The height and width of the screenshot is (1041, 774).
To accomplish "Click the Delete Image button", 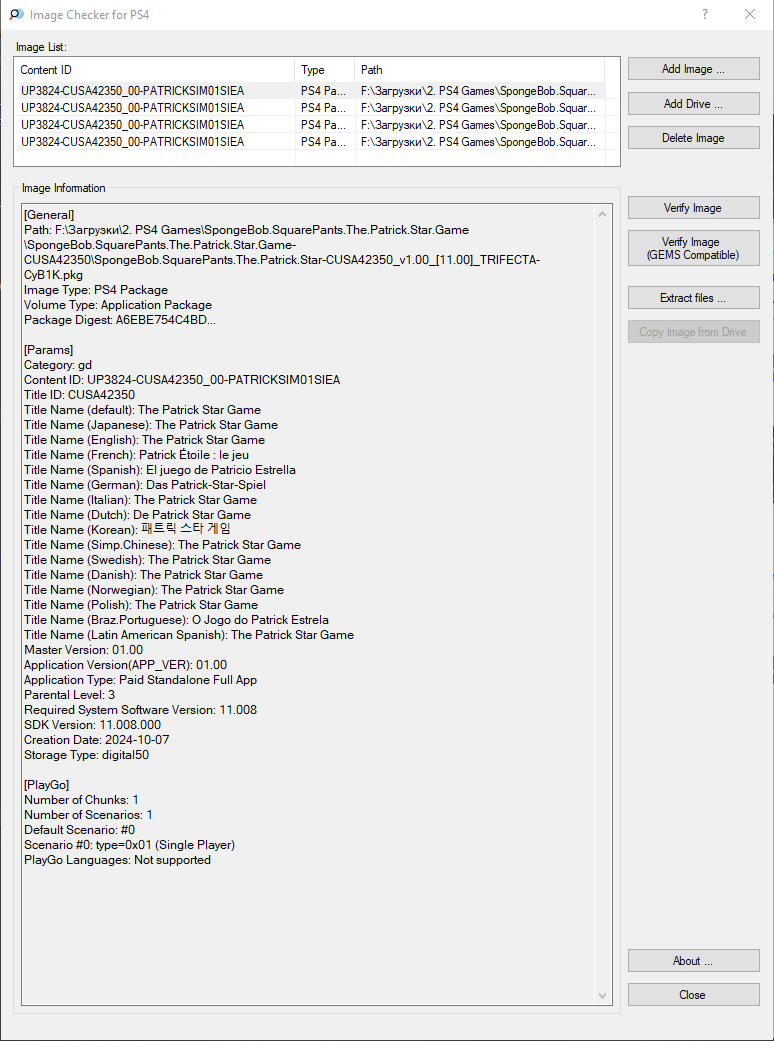I will click(x=694, y=138).
